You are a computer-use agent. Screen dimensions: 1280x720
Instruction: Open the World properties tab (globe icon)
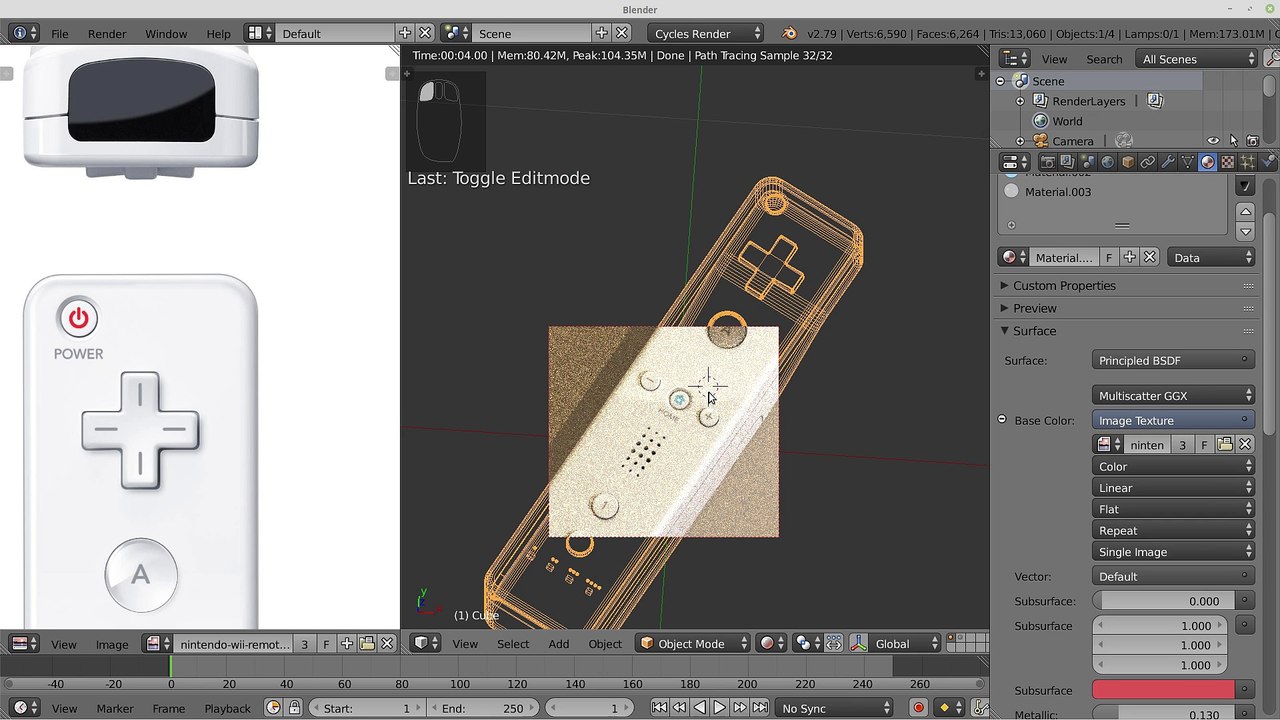(1107, 162)
